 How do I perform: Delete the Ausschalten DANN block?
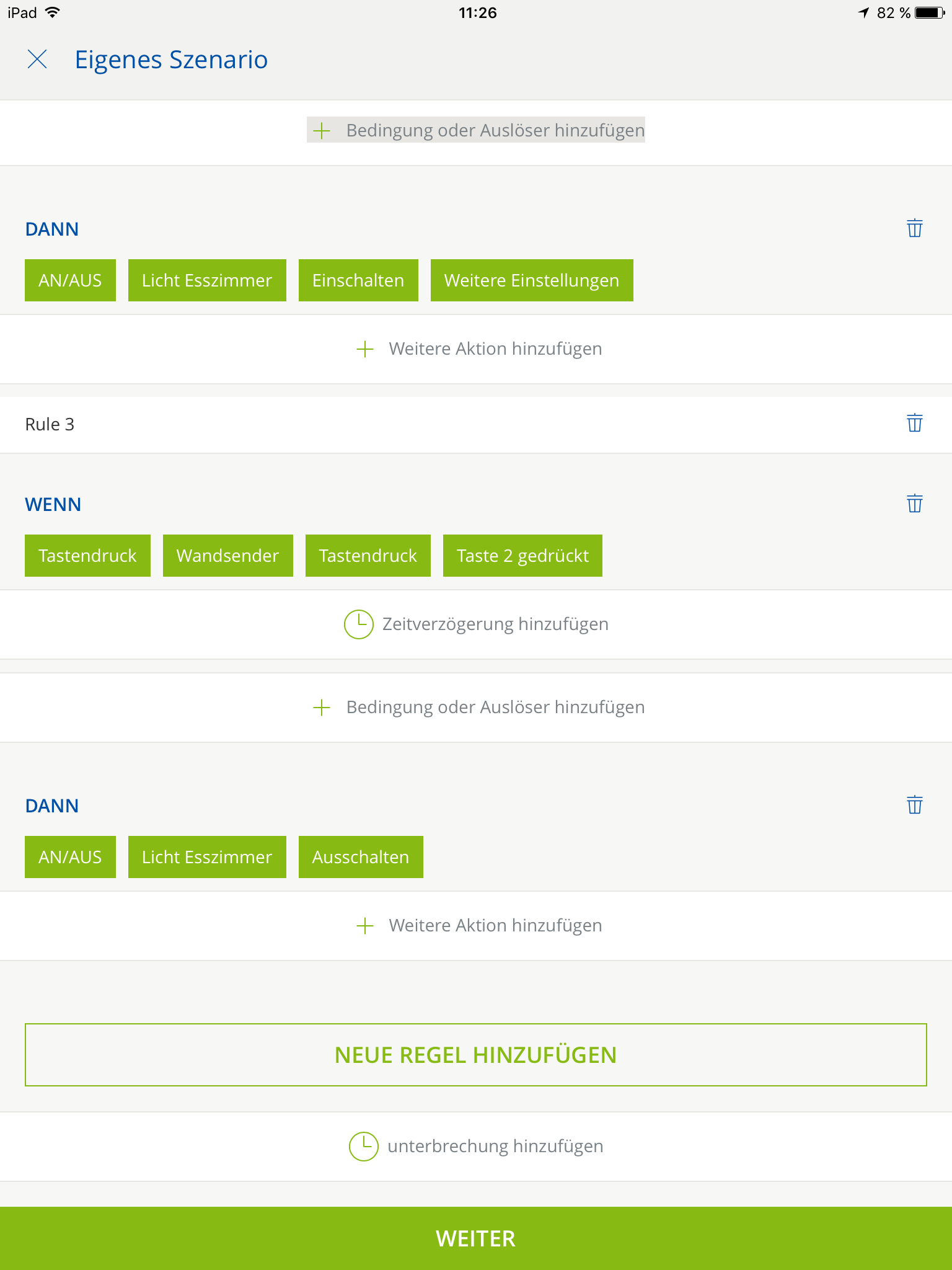pyautogui.click(x=914, y=805)
